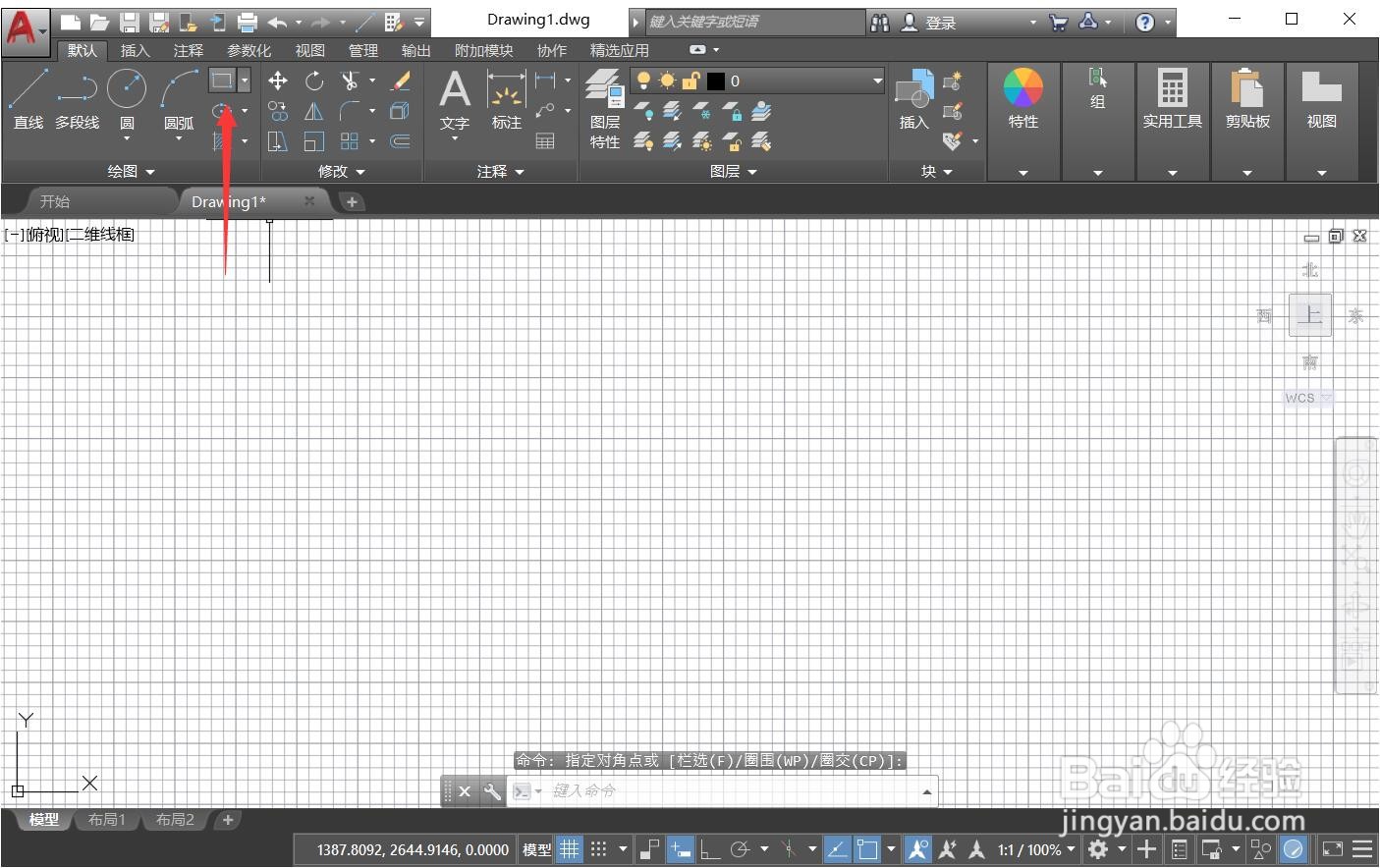Open the Annotate (注释) ribbon tab
The height and width of the screenshot is (868, 1380).
pos(189,50)
